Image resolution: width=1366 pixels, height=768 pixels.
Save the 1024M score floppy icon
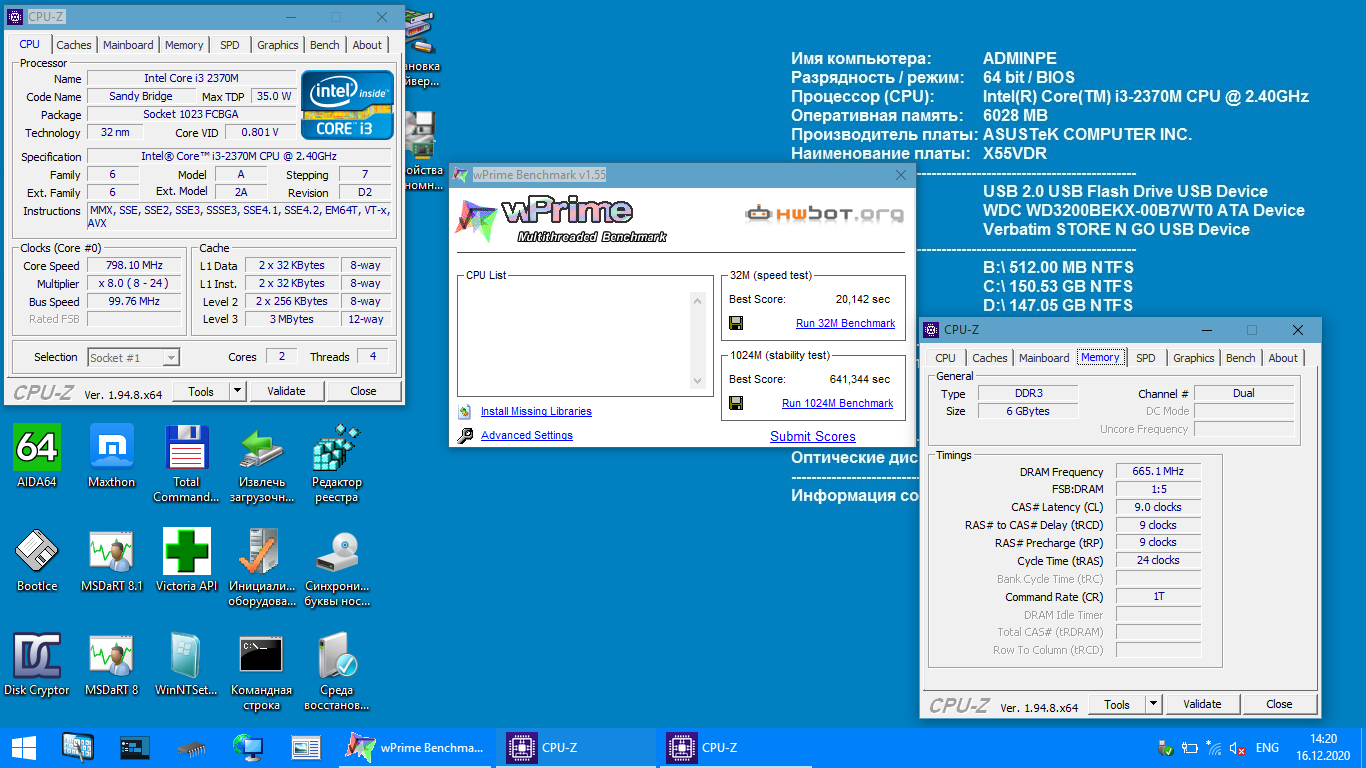(736, 403)
